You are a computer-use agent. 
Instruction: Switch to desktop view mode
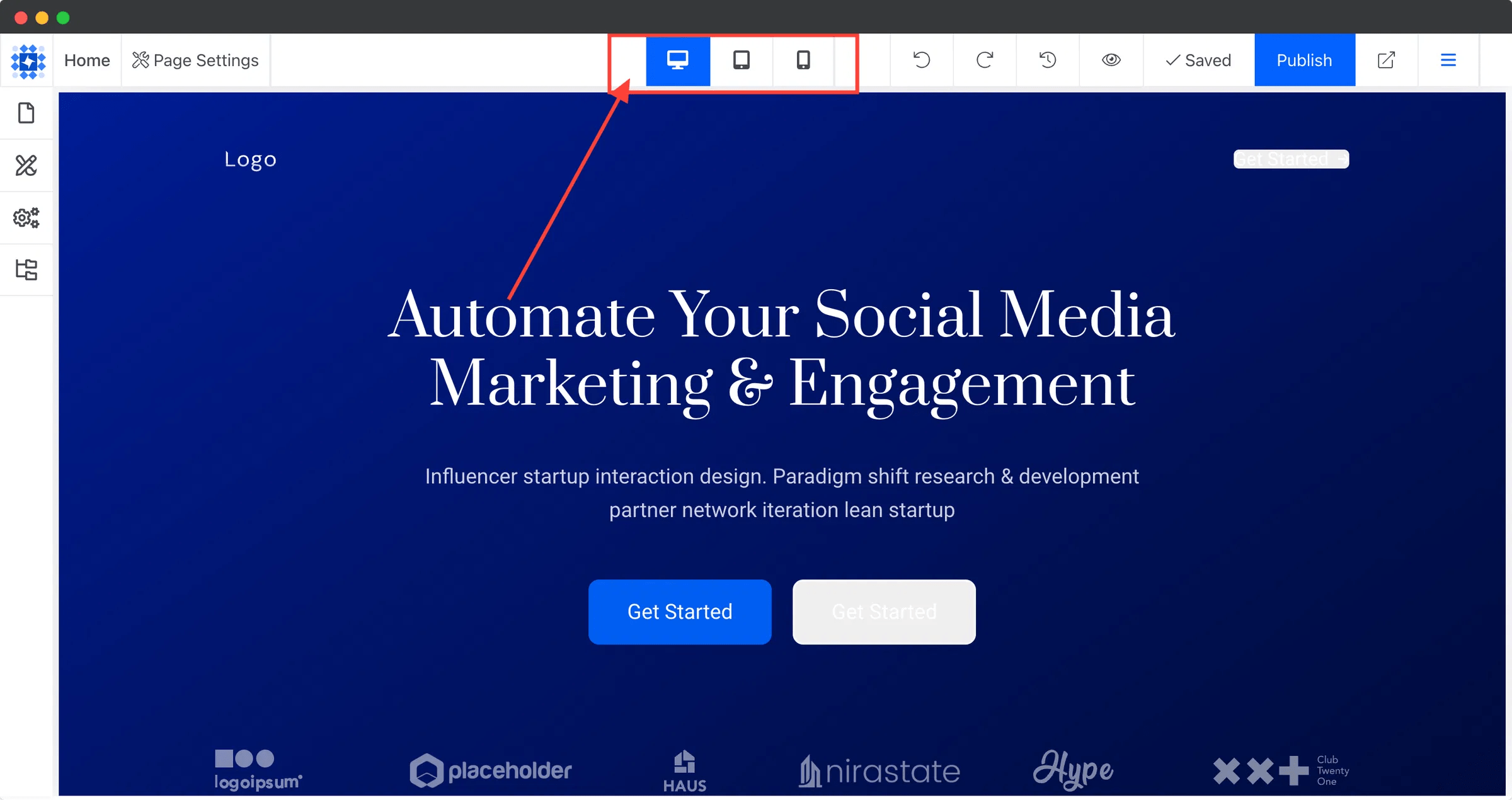[x=678, y=60]
